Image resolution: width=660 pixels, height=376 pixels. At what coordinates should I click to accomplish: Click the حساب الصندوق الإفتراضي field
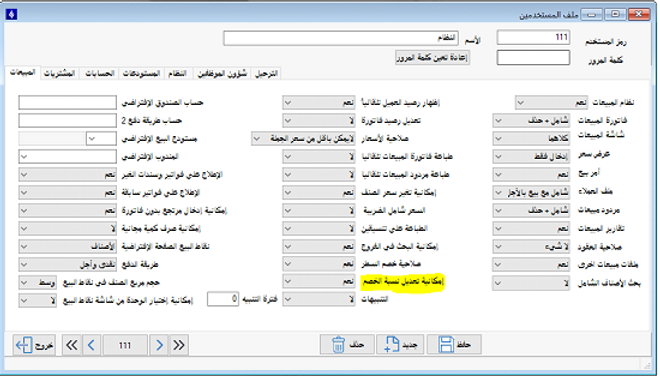pyautogui.click(x=67, y=102)
